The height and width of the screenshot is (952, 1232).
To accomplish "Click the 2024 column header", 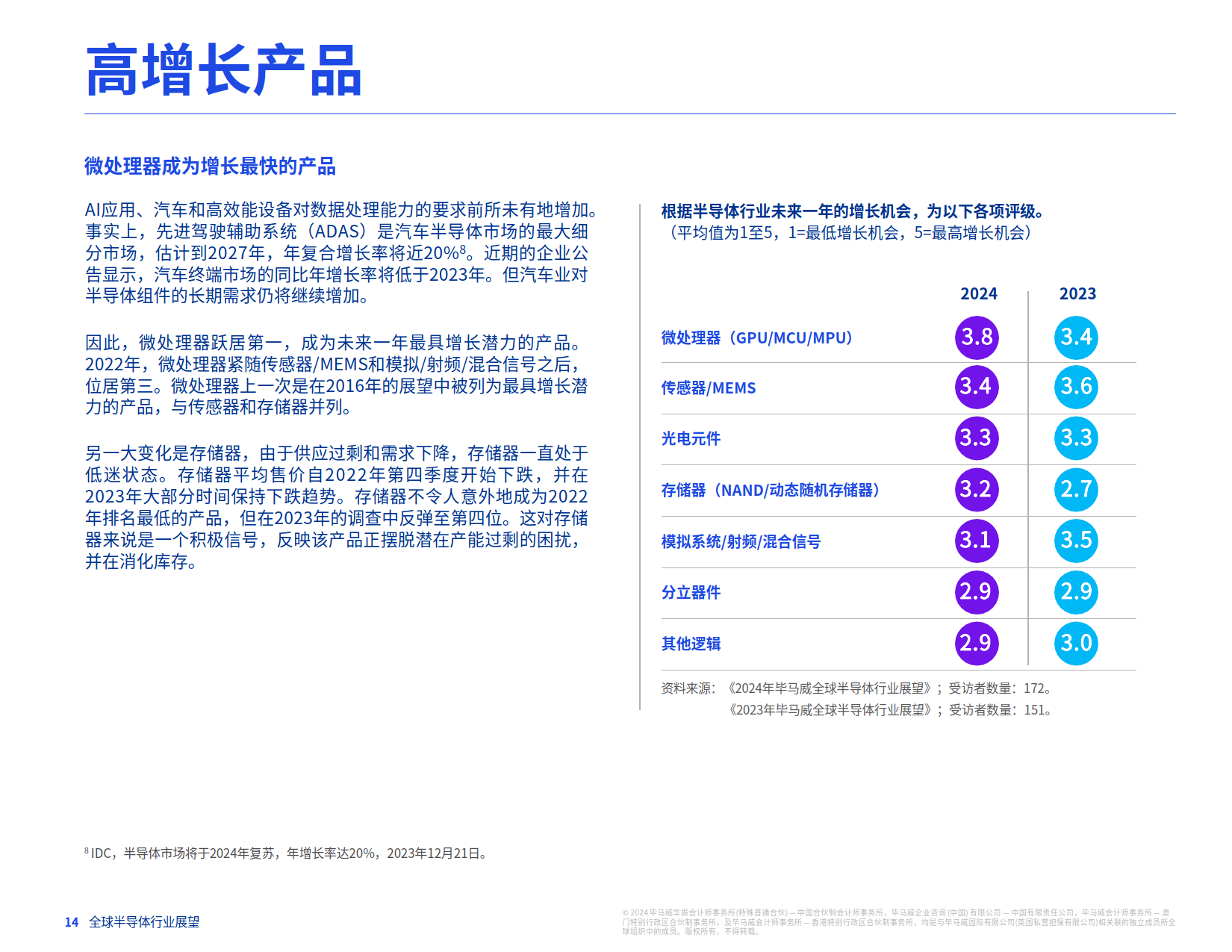I will coord(978,293).
